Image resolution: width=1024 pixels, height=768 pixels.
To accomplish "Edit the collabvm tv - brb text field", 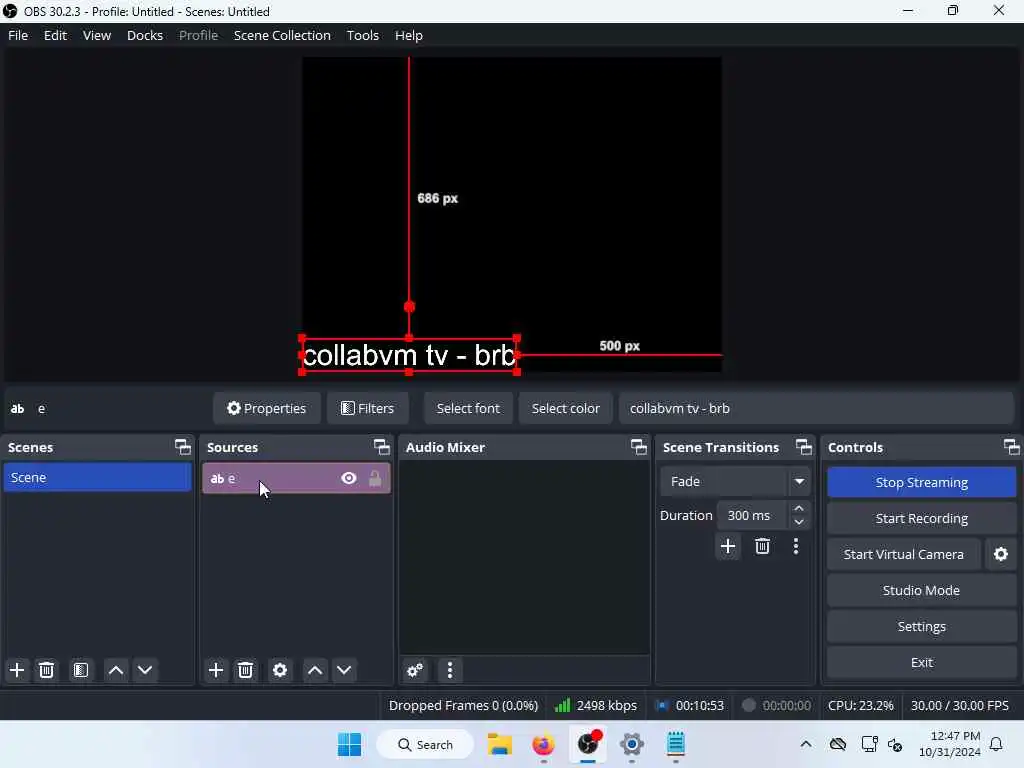I will (816, 409).
